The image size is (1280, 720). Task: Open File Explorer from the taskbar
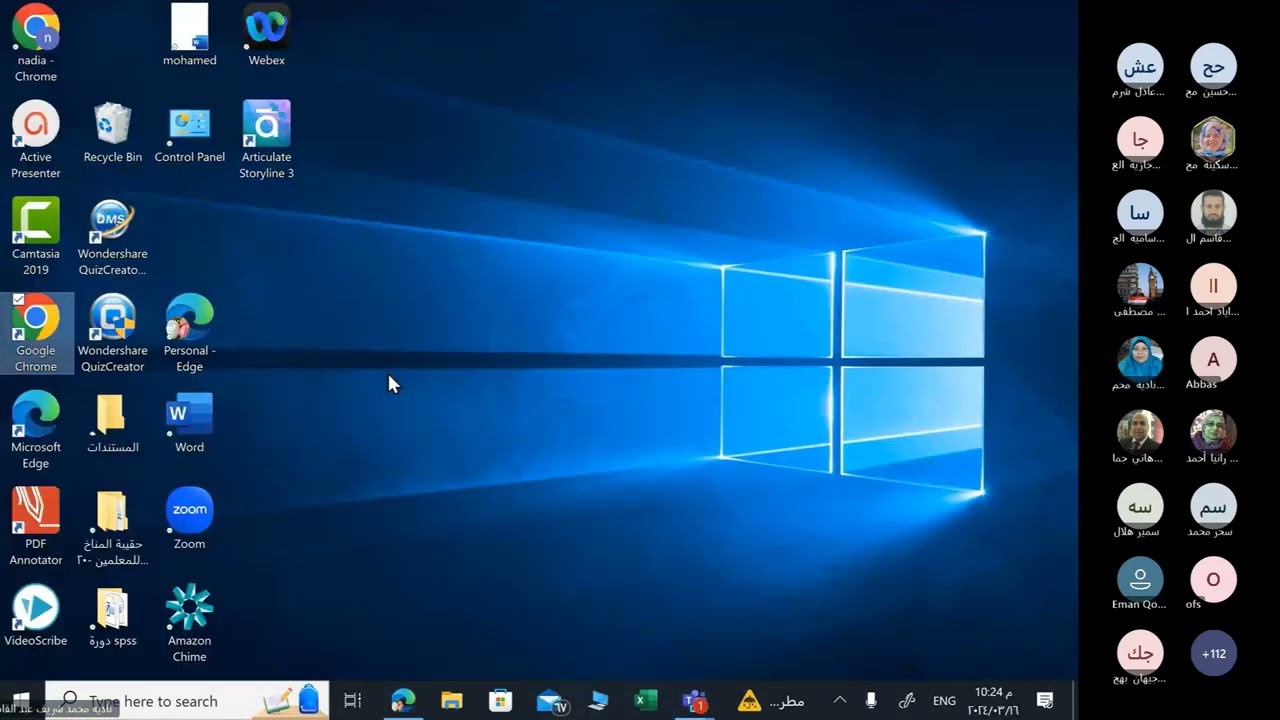tap(452, 701)
